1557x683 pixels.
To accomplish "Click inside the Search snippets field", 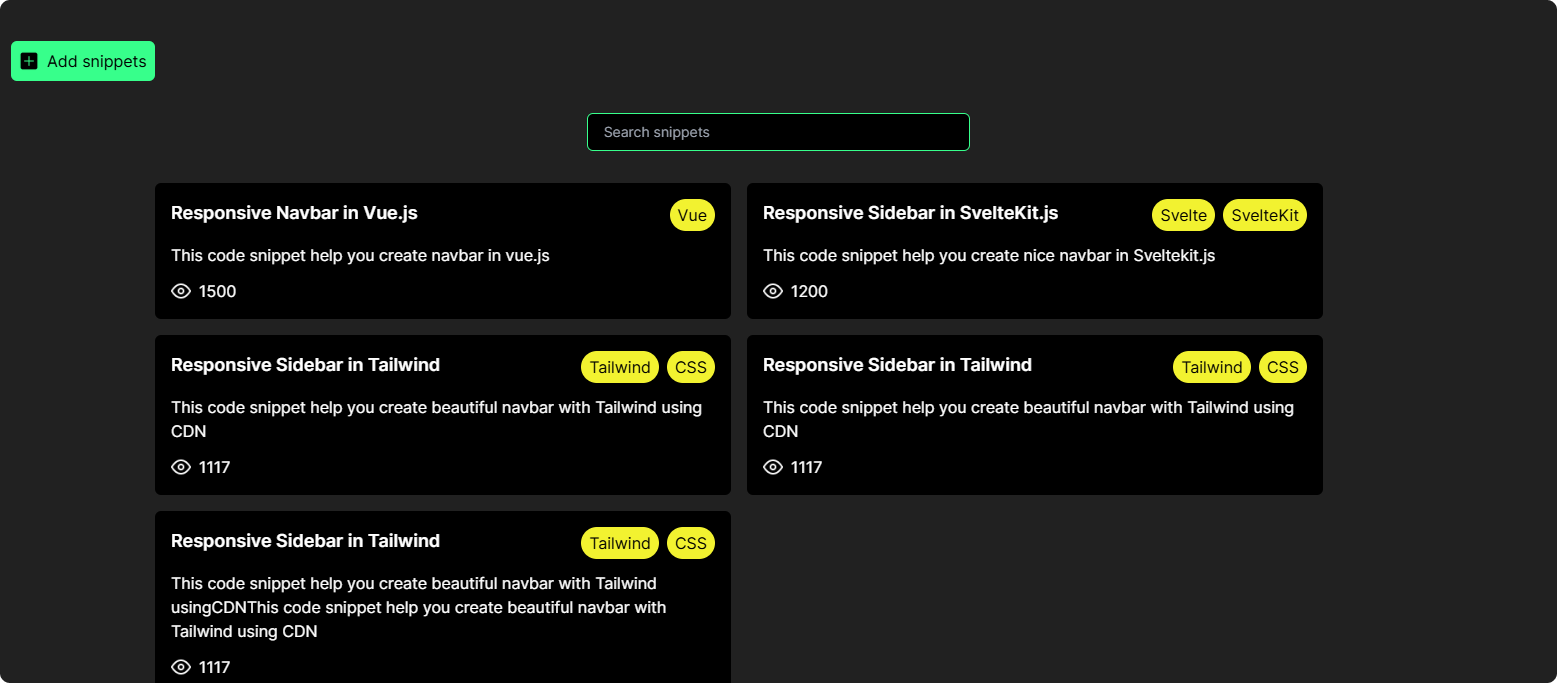I will click(x=778, y=132).
